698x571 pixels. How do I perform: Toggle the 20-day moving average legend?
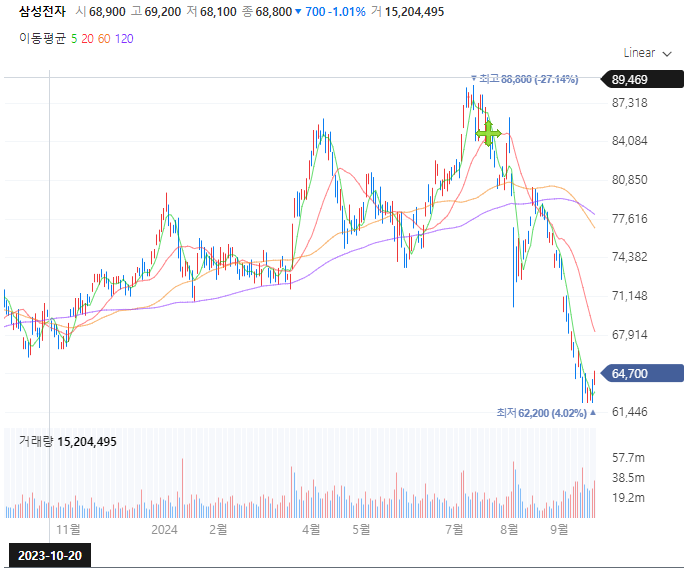click(88, 38)
